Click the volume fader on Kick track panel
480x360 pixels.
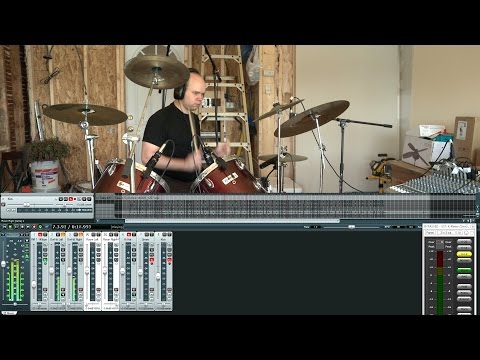(26, 204)
